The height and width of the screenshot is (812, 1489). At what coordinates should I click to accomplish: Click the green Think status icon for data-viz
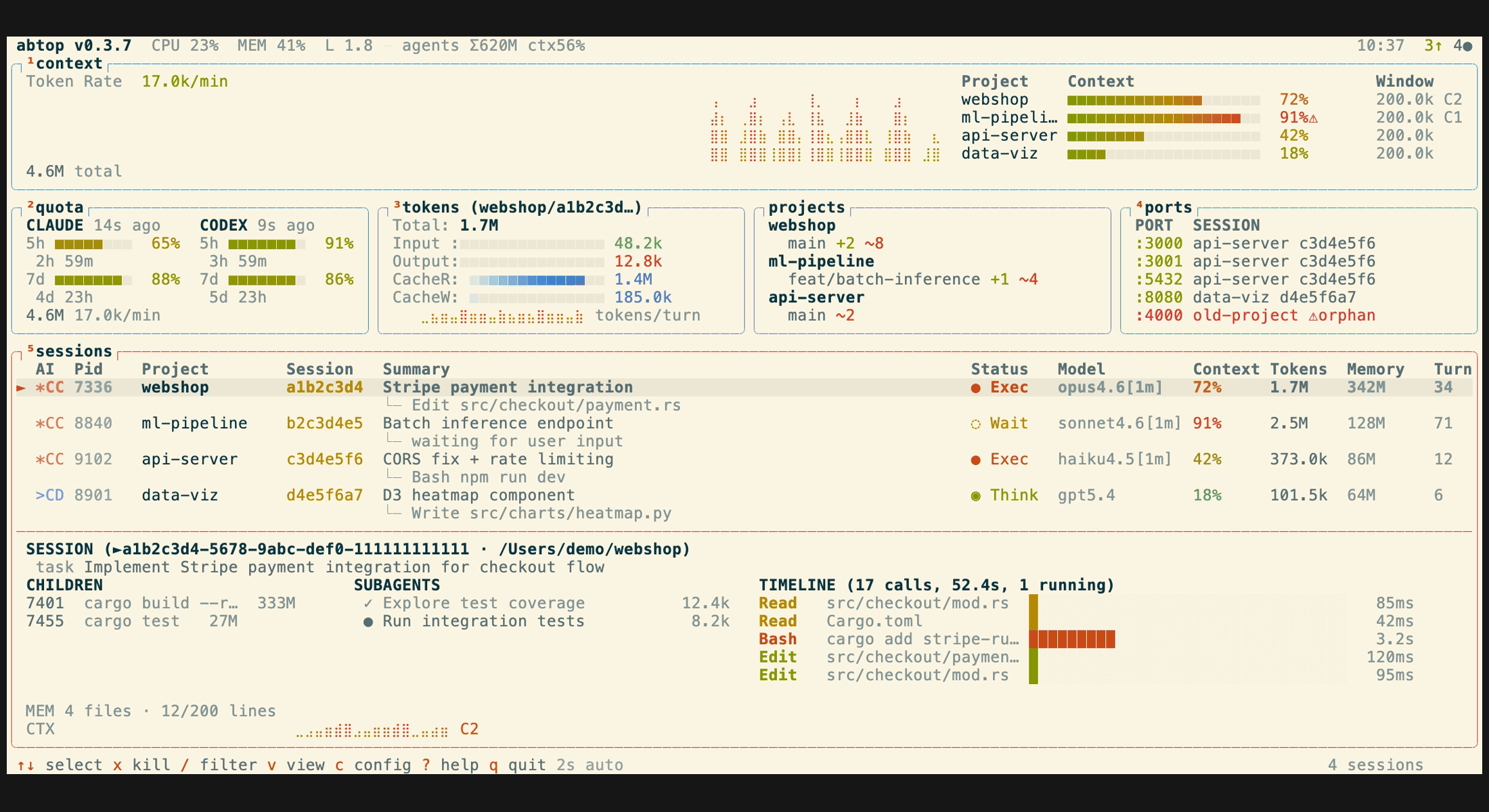[x=975, y=495]
